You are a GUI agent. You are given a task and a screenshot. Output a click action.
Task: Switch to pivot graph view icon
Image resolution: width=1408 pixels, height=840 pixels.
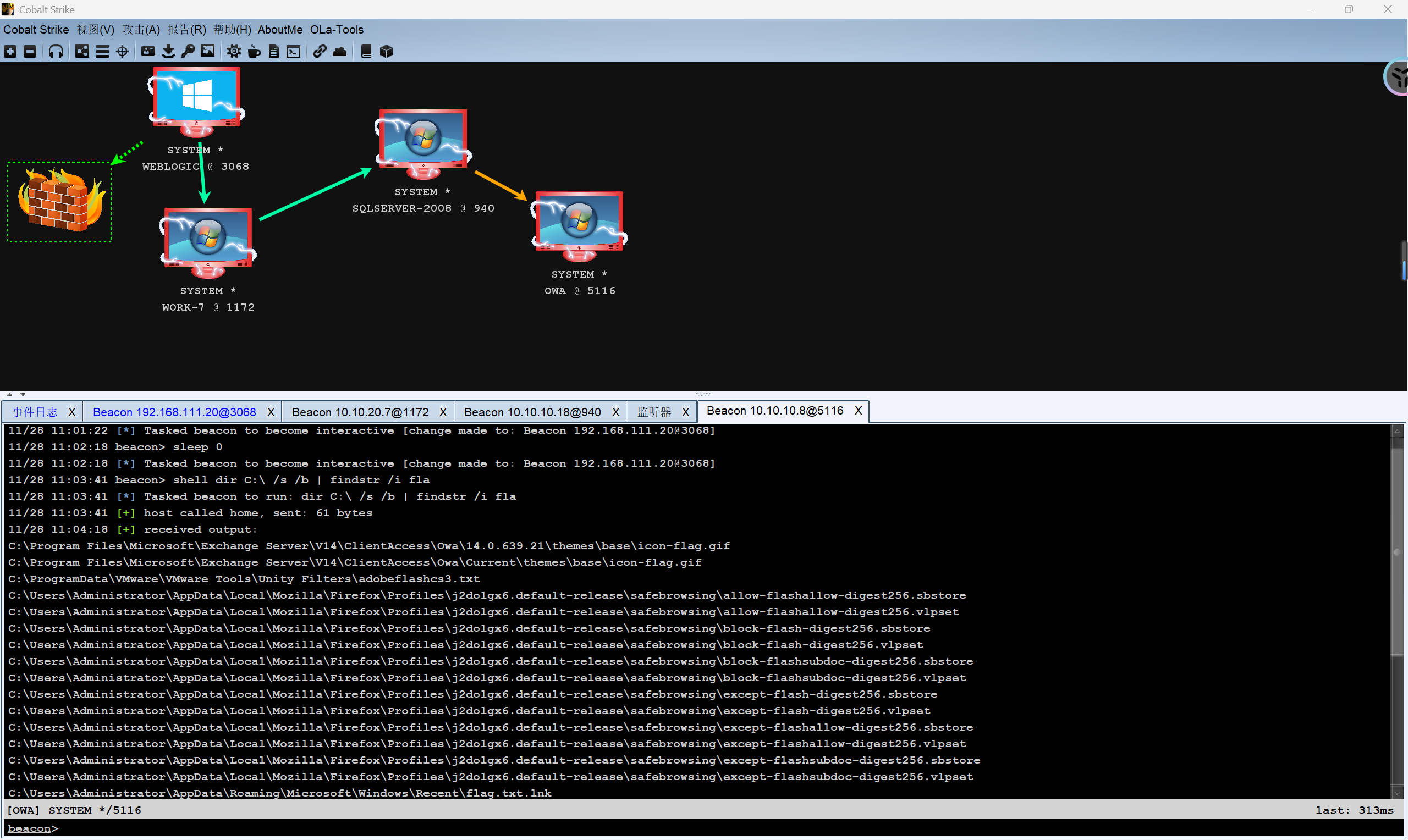coord(82,52)
